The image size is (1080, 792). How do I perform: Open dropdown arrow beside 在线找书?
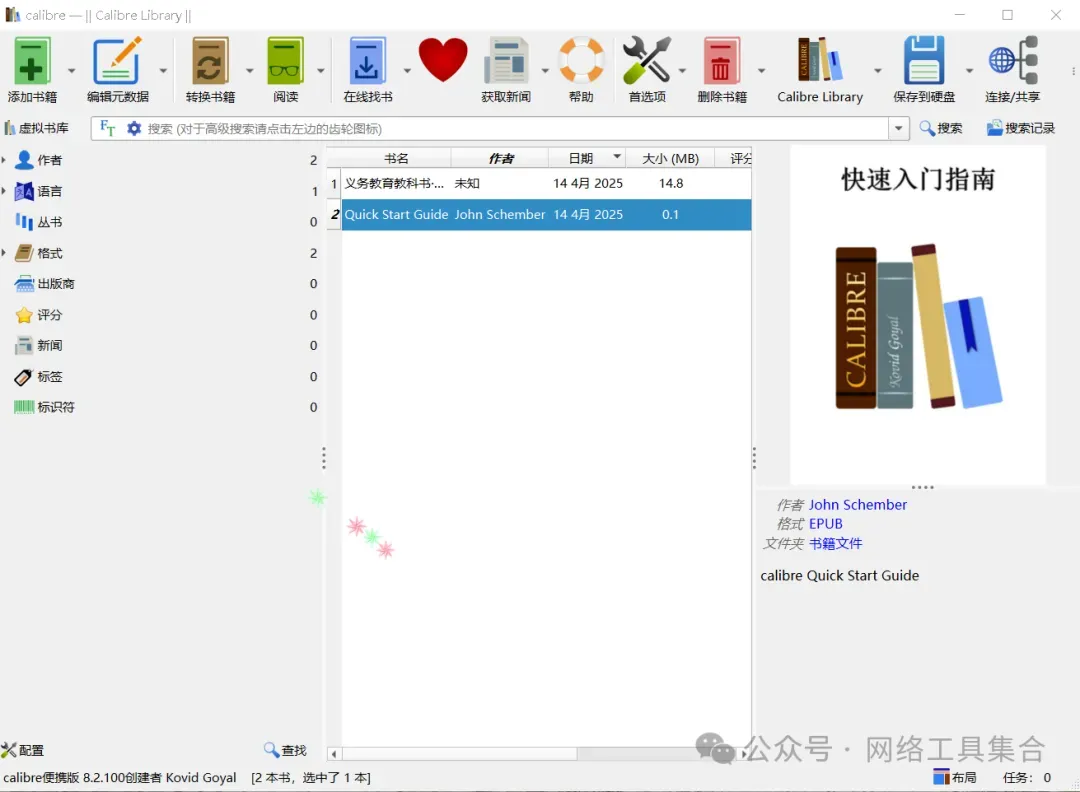point(407,70)
